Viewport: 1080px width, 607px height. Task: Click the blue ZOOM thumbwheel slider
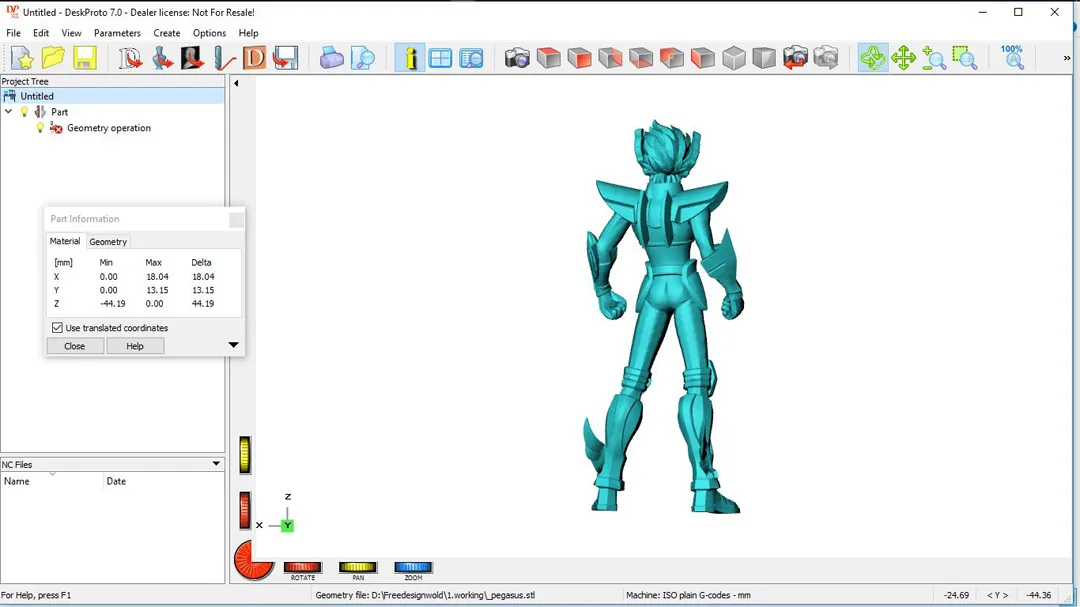click(412, 568)
